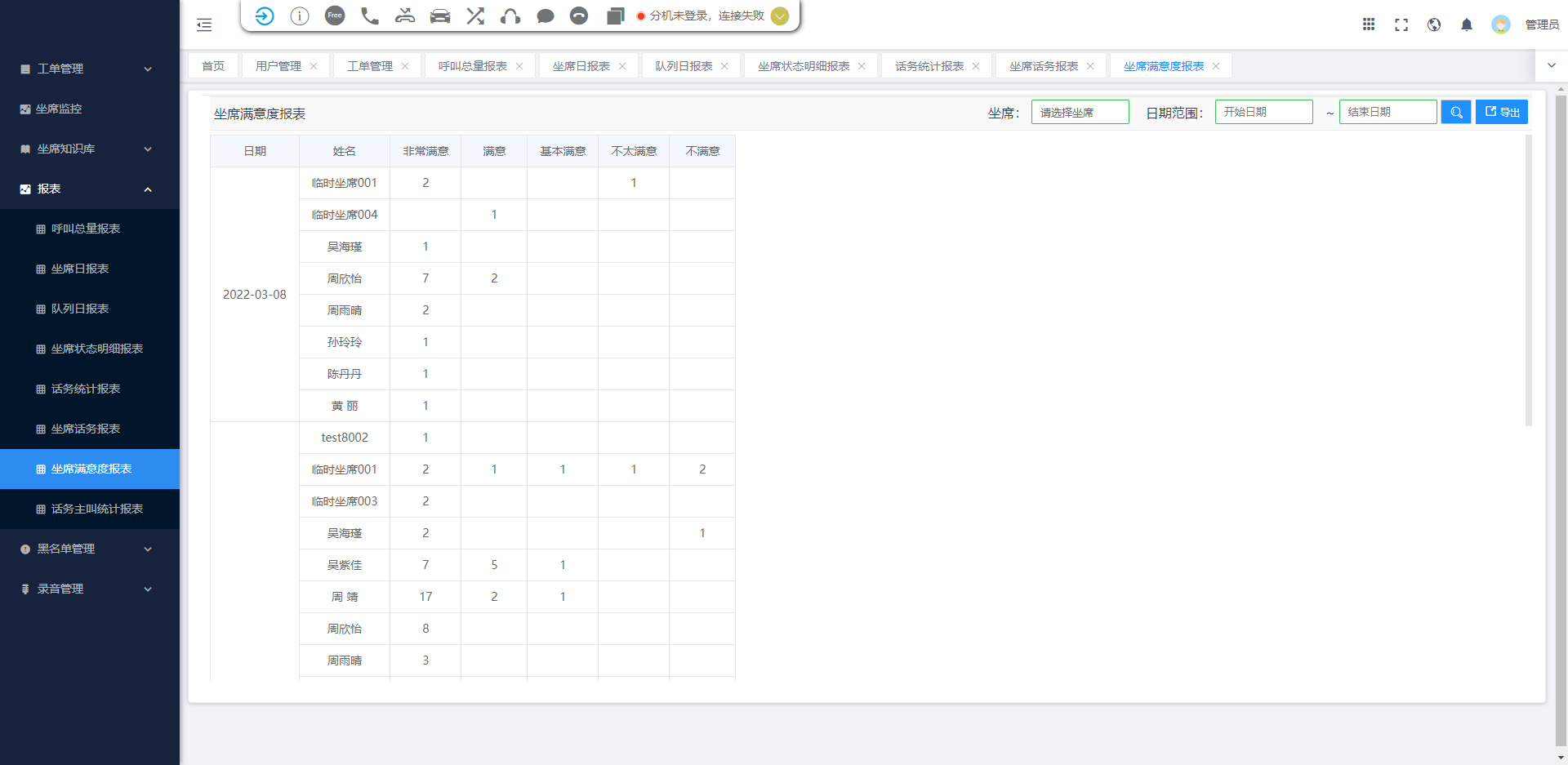
Task: Click the shuffle arrows icon
Action: click(475, 16)
